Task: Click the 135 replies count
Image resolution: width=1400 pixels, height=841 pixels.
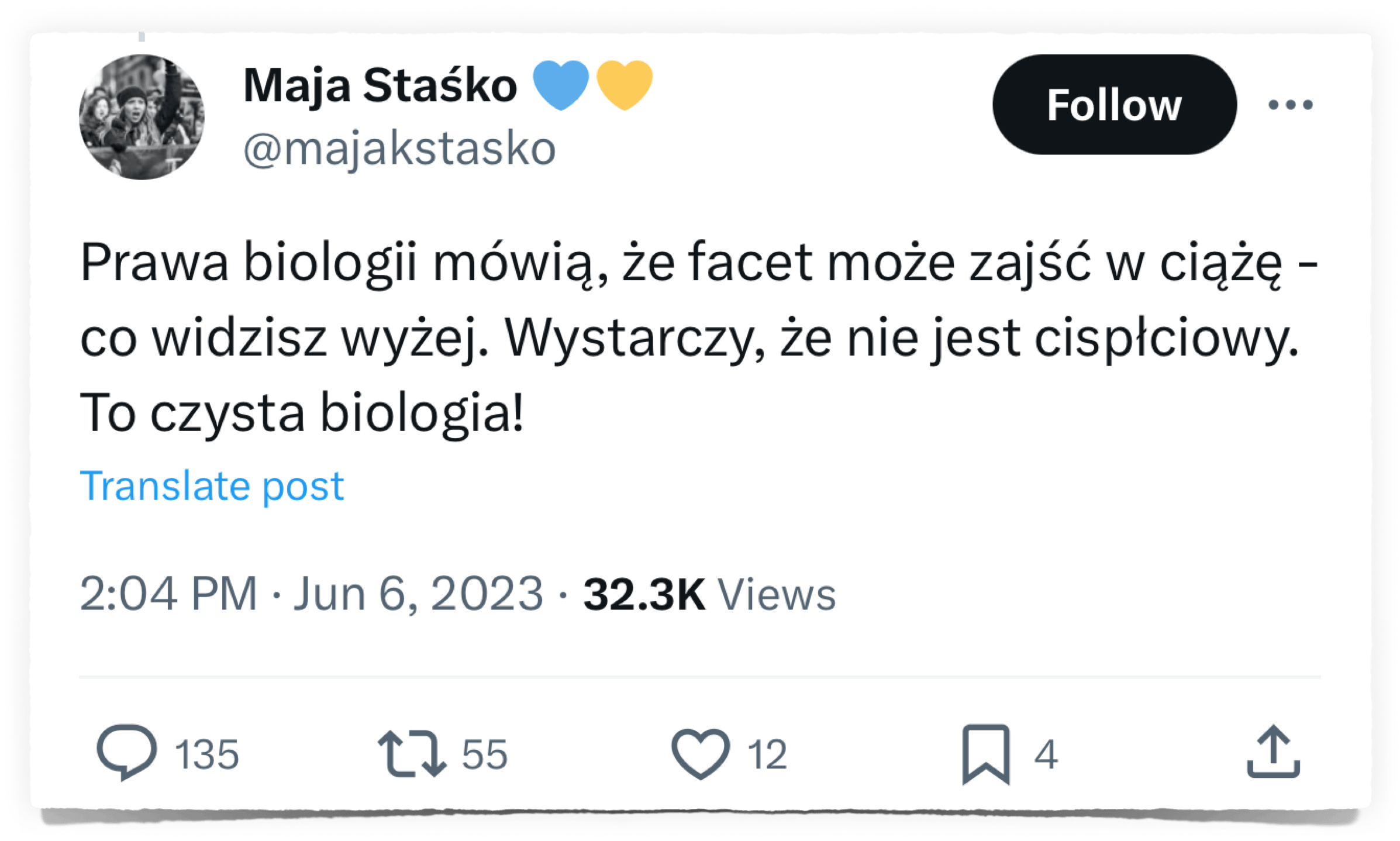Action: (206, 754)
